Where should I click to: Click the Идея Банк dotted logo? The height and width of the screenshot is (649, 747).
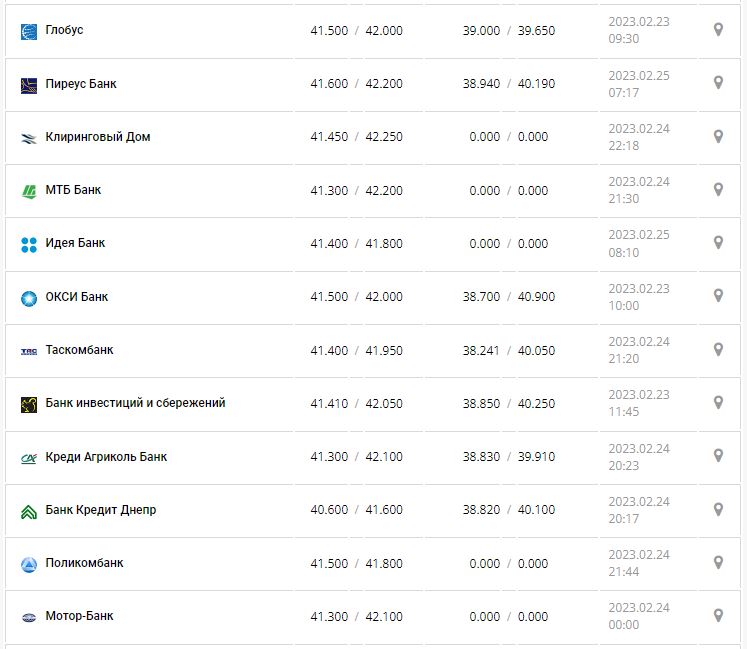(28, 244)
